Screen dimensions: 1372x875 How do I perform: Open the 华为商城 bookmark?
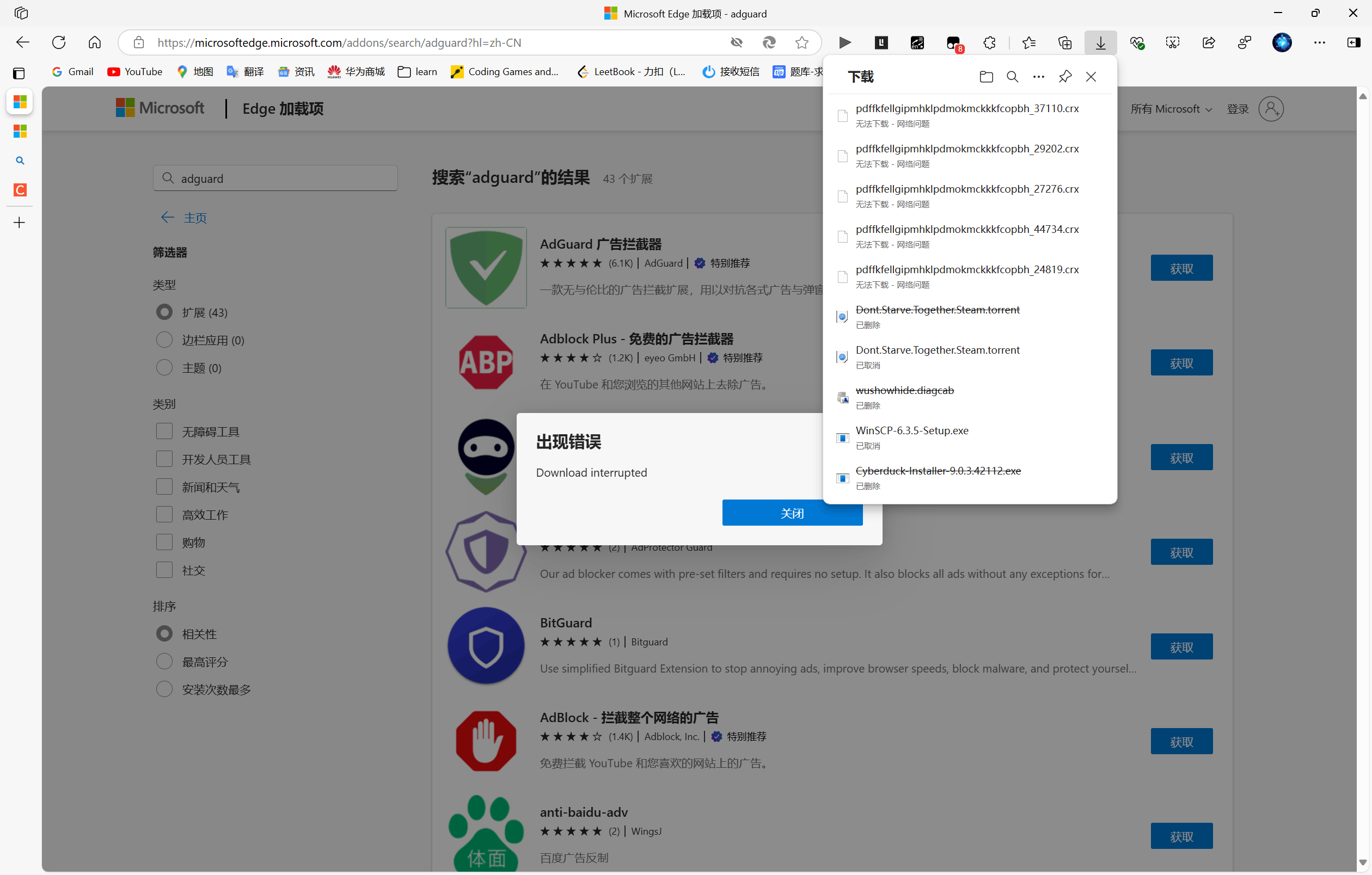356,72
